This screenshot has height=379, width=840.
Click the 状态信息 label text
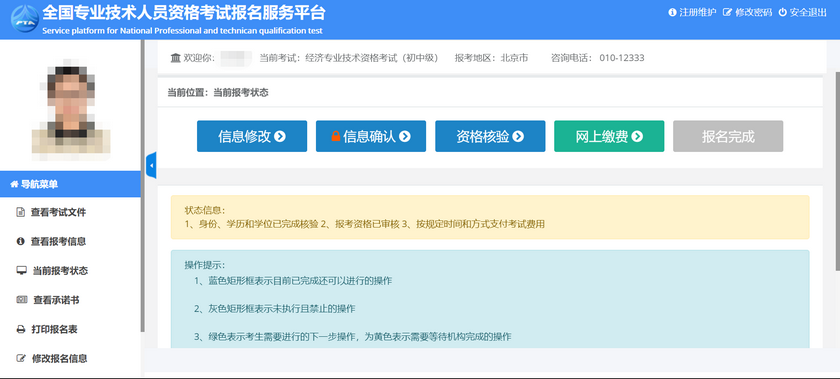205,210
